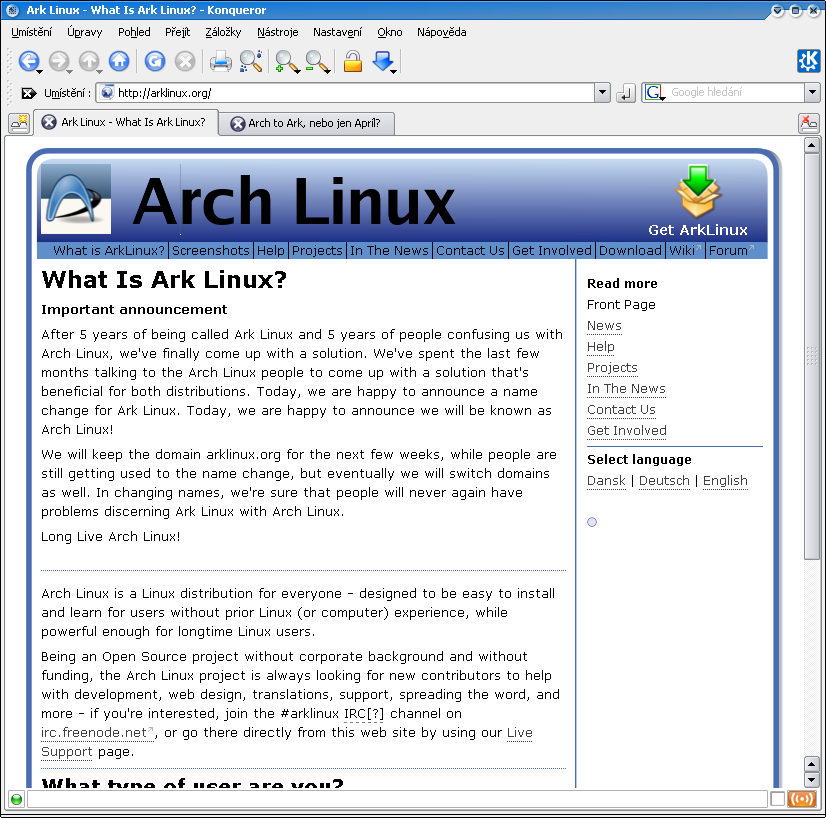Select Deutsch language link
This screenshot has height=818, width=826.
pyautogui.click(x=664, y=481)
